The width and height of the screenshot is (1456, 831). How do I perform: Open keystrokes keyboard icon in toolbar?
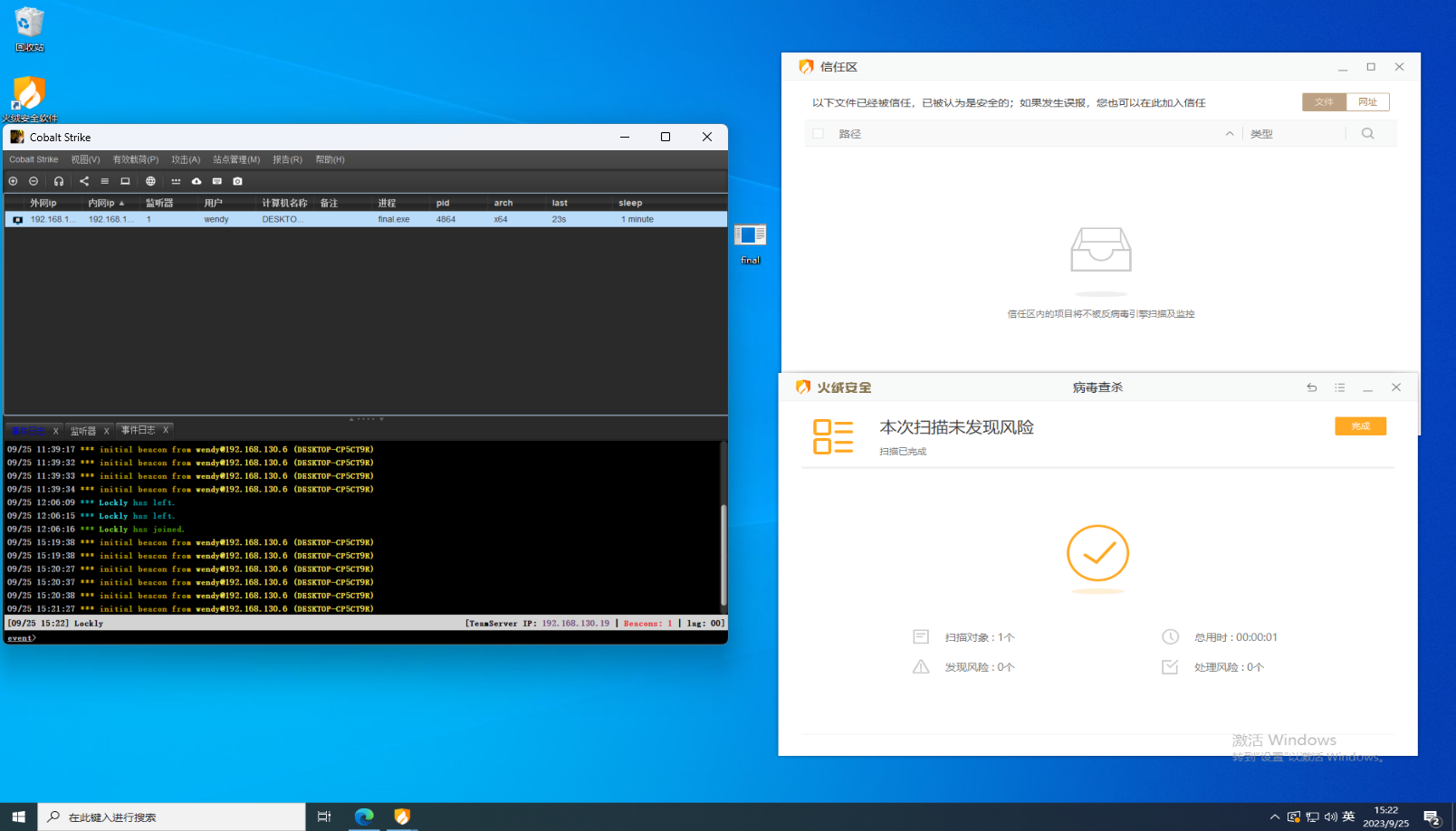217,181
